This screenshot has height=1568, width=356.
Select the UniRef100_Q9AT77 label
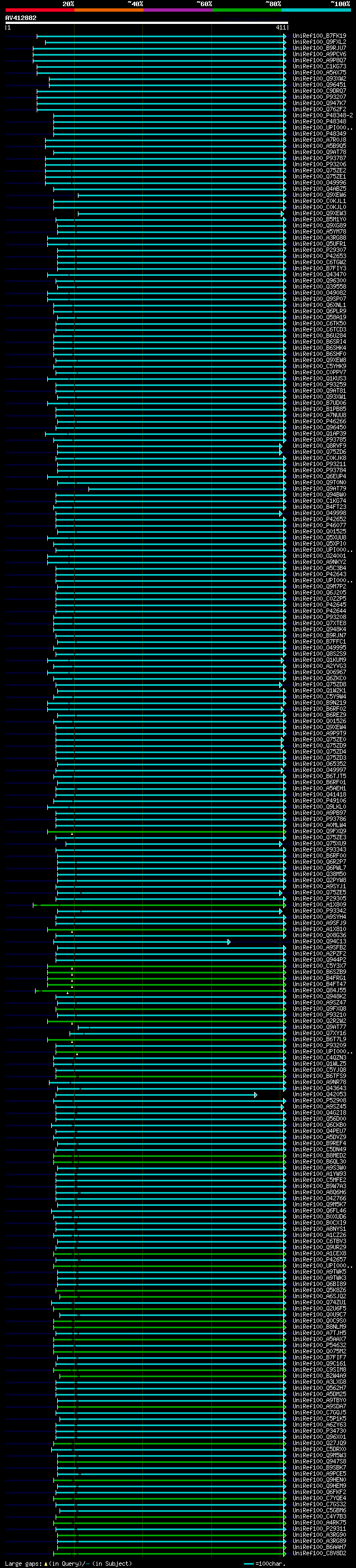click(319, 1027)
